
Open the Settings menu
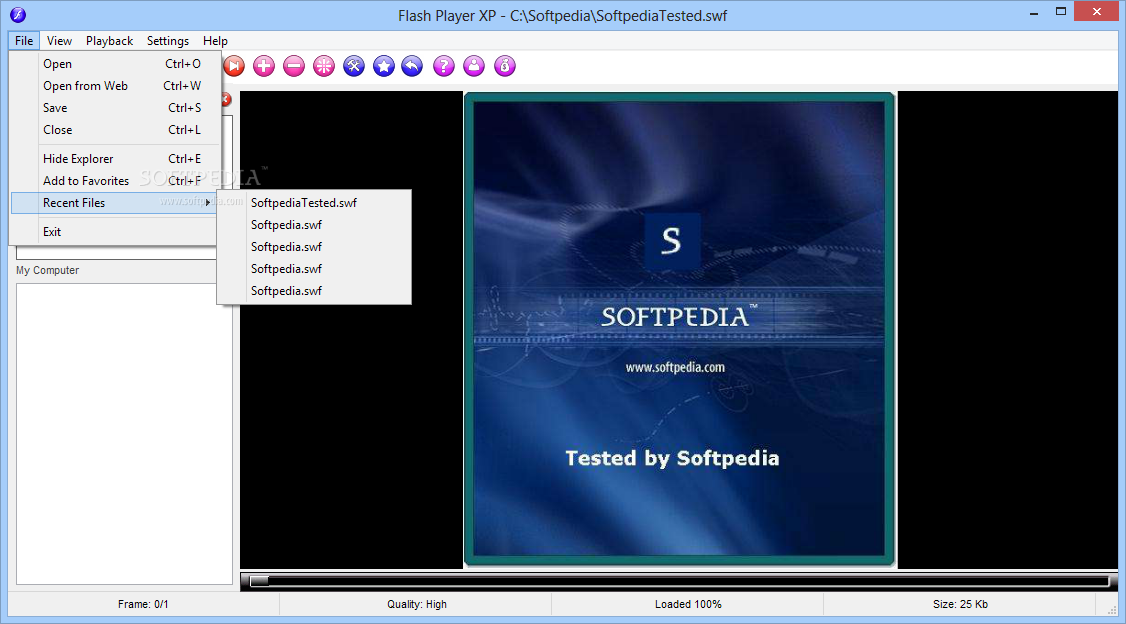point(167,41)
